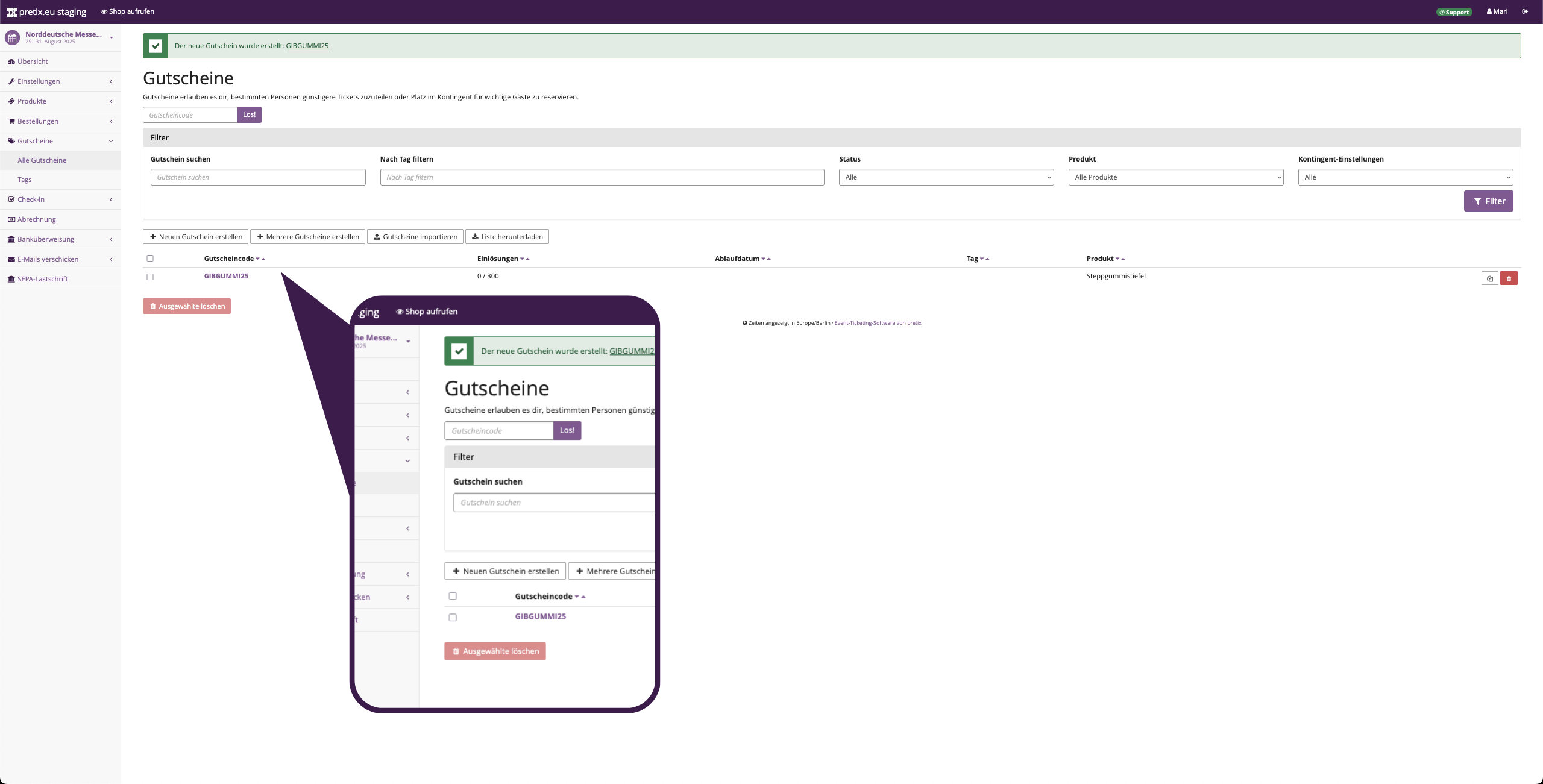This screenshot has height=784, width=1543.
Task: Click the pretix logo icon
Action: (11, 12)
